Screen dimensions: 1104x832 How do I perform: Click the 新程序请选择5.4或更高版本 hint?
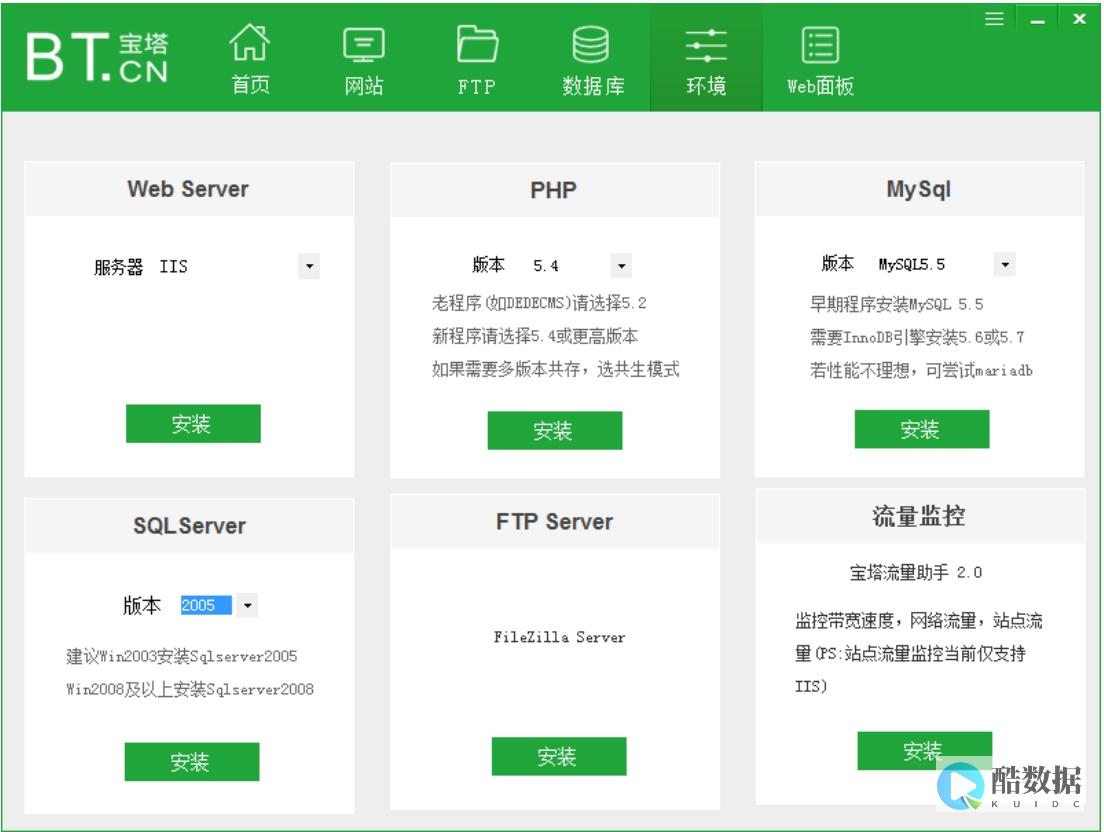coord(534,336)
